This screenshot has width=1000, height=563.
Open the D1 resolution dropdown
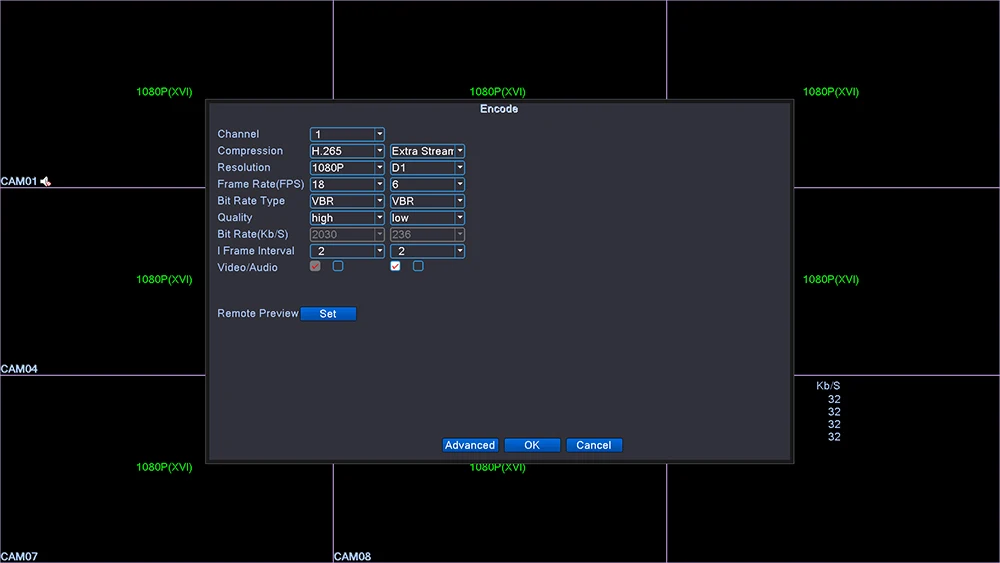(x=427, y=168)
